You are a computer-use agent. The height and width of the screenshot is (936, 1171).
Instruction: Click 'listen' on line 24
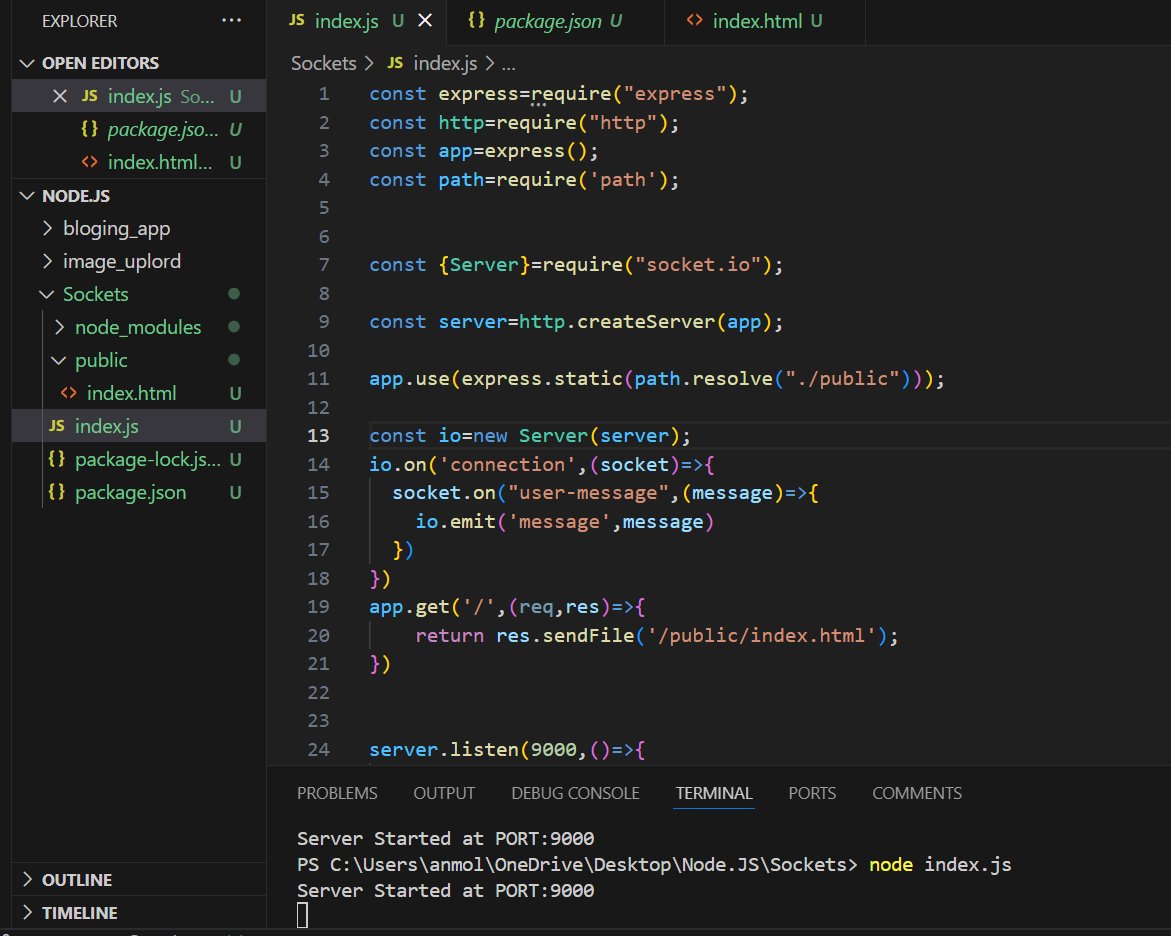click(484, 749)
